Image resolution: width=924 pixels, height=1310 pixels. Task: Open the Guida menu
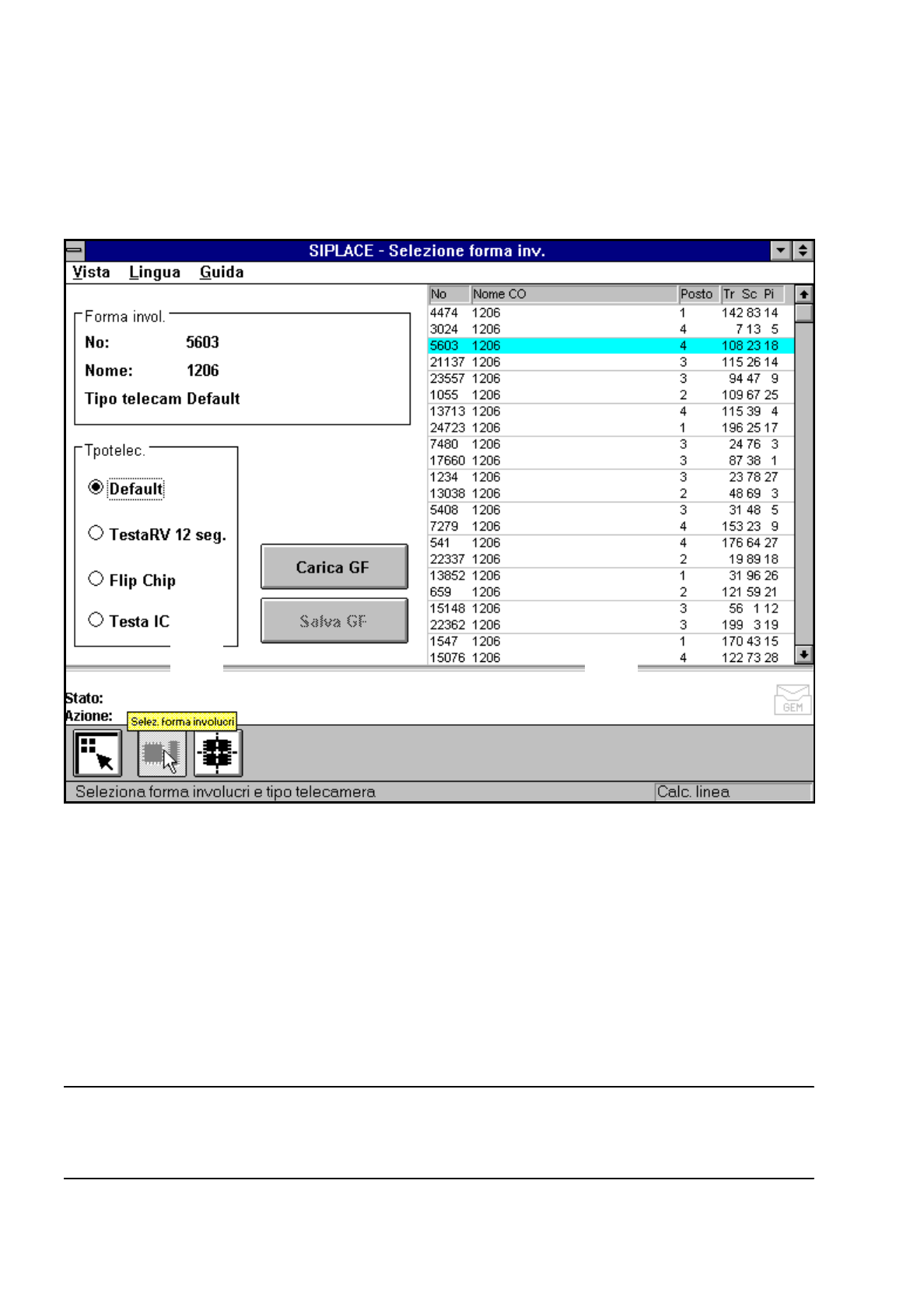[x=222, y=272]
